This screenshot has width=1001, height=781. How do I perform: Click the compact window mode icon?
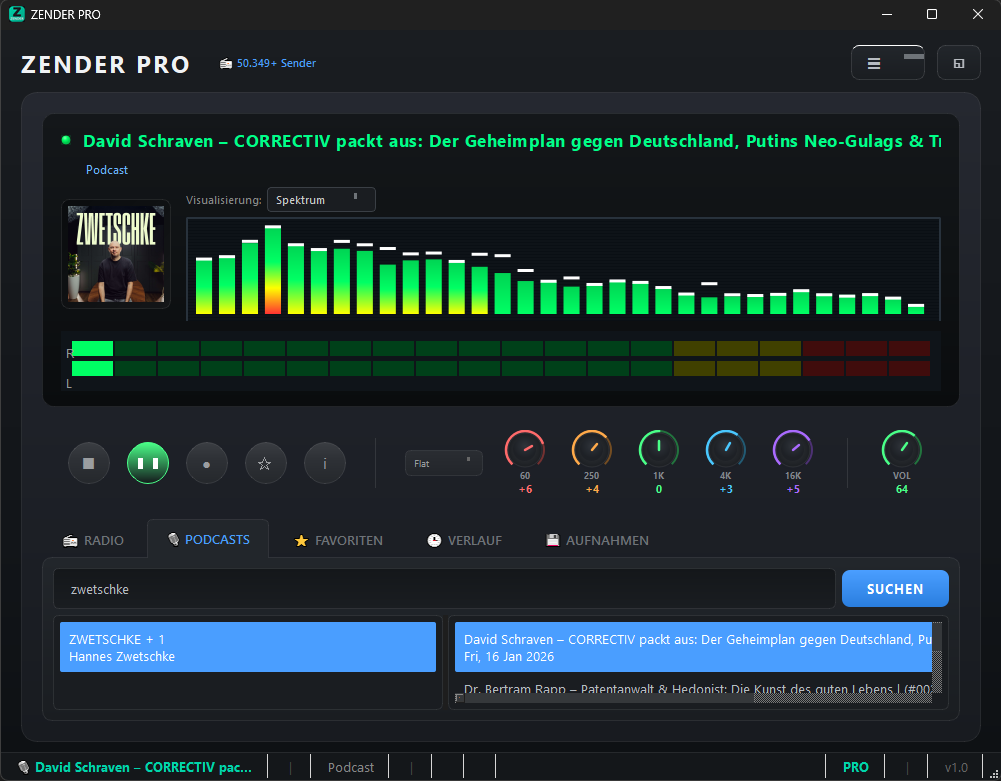click(x=958, y=63)
